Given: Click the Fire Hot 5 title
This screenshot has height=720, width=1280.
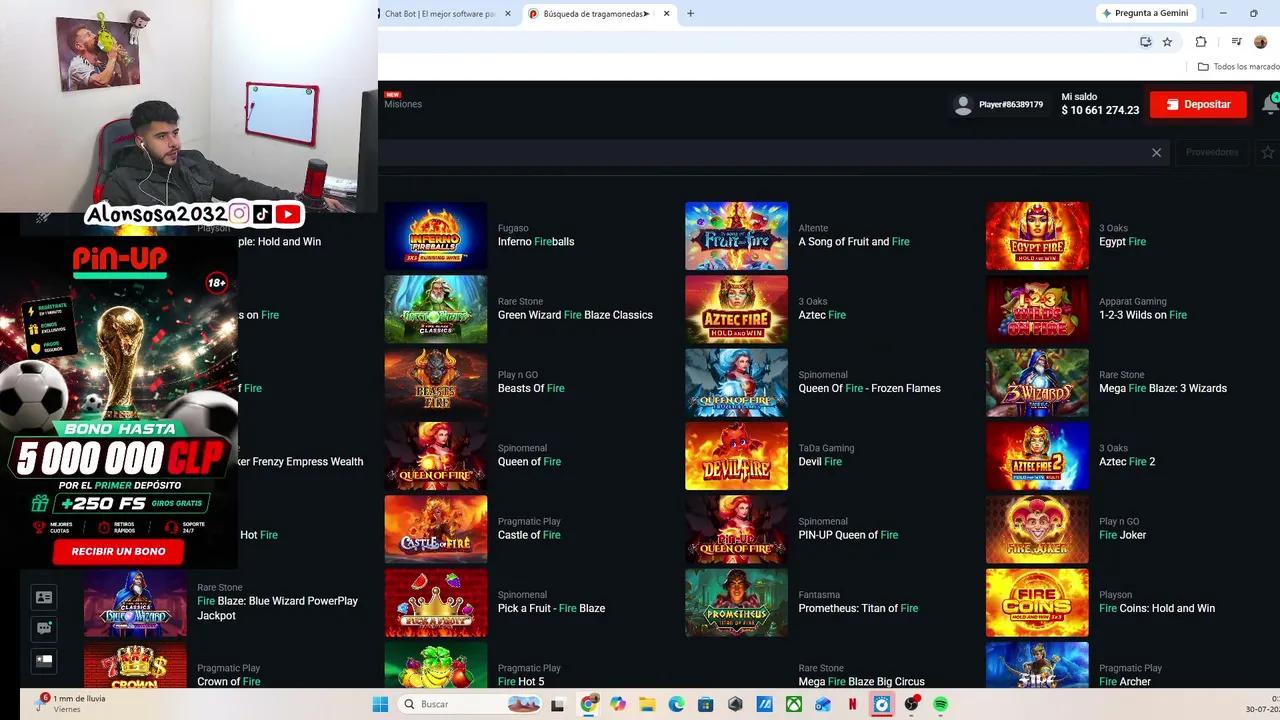Looking at the screenshot, I should pos(521,682).
